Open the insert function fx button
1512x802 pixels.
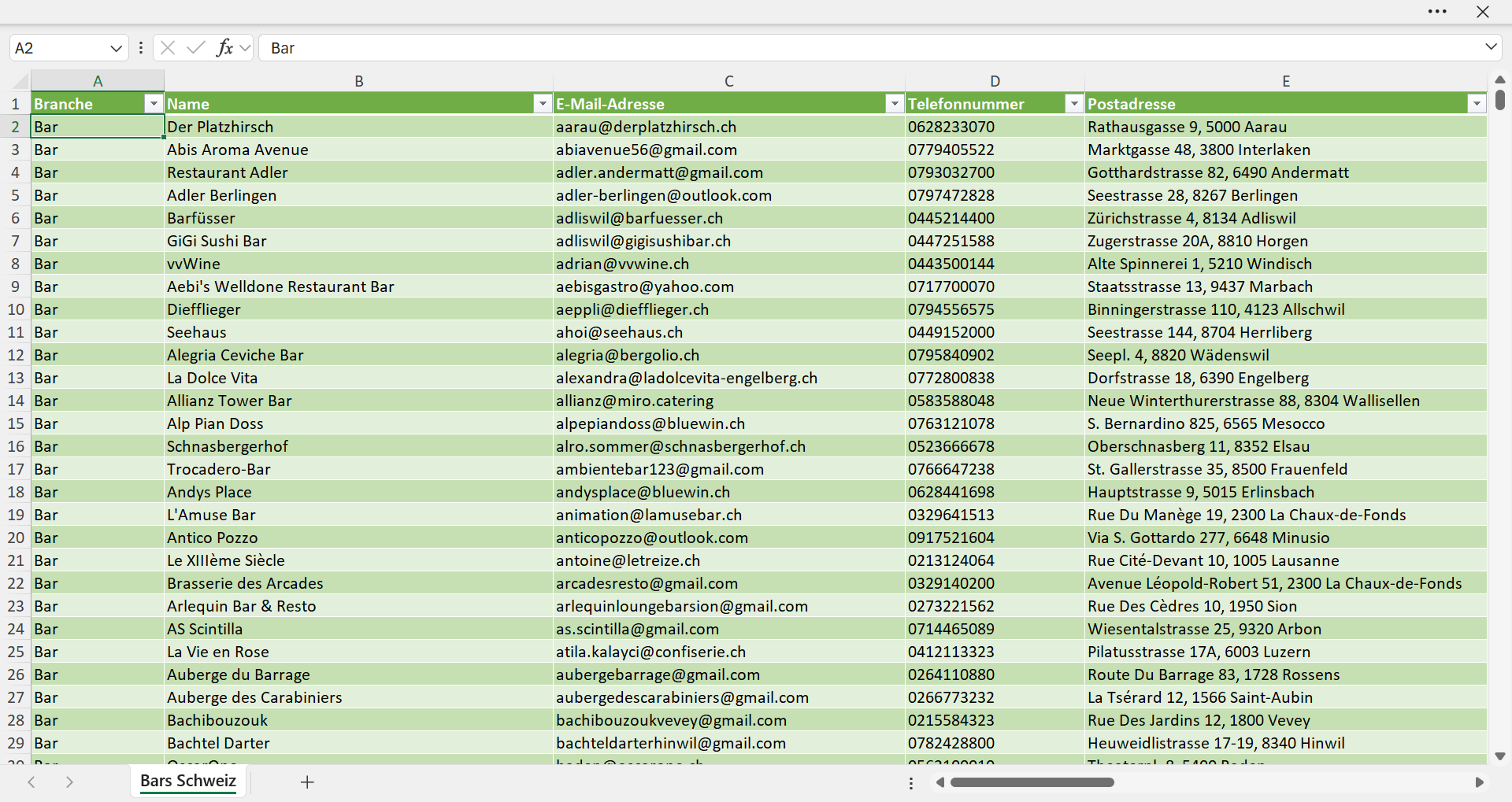click(x=224, y=48)
